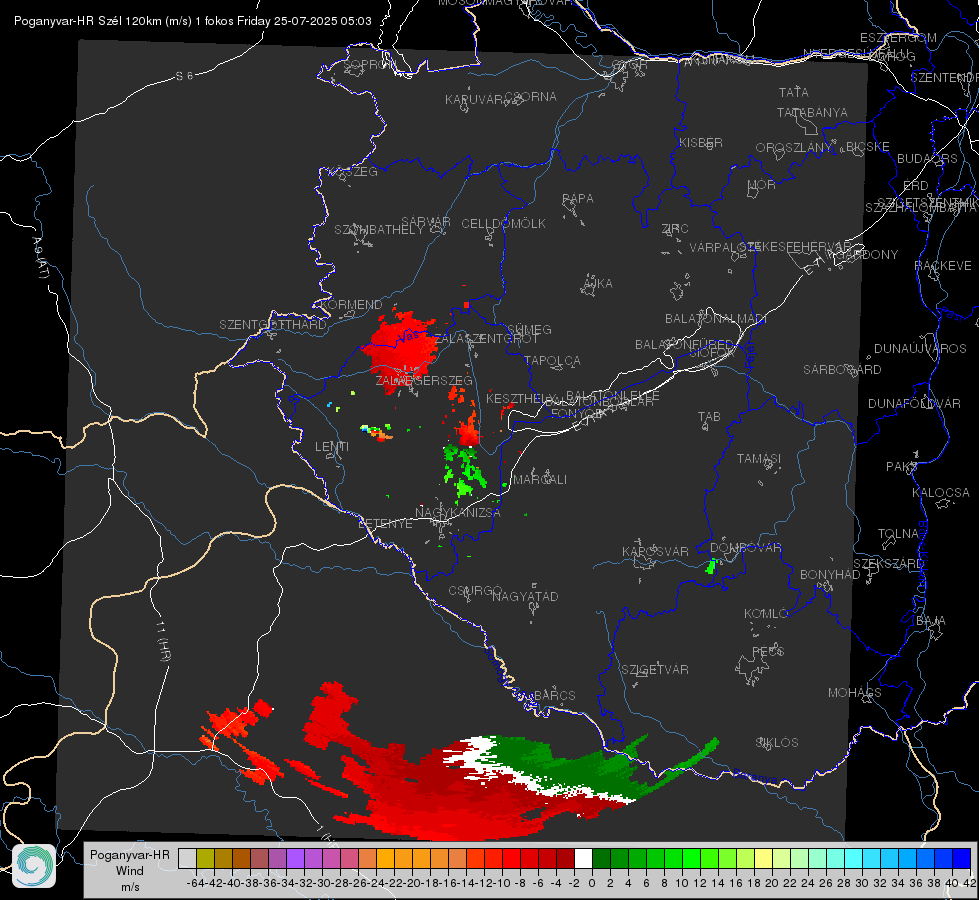Viewport: 979px width, 900px height.
Task: Select the TAMÁSI city label
Action: coord(759,458)
